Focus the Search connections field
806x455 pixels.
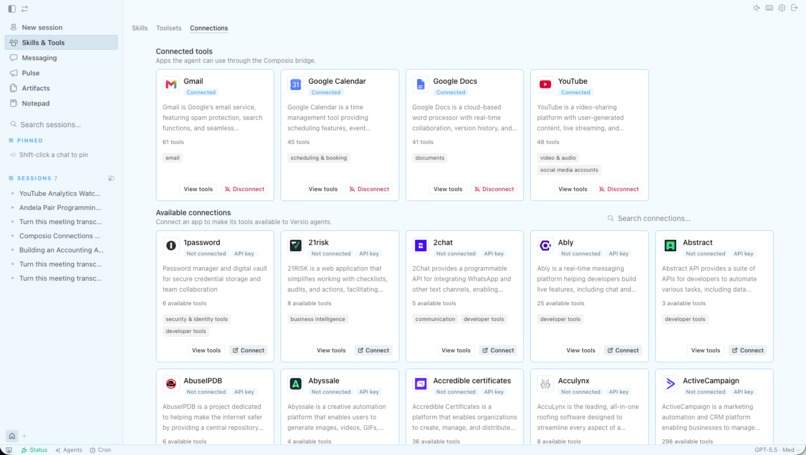689,219
